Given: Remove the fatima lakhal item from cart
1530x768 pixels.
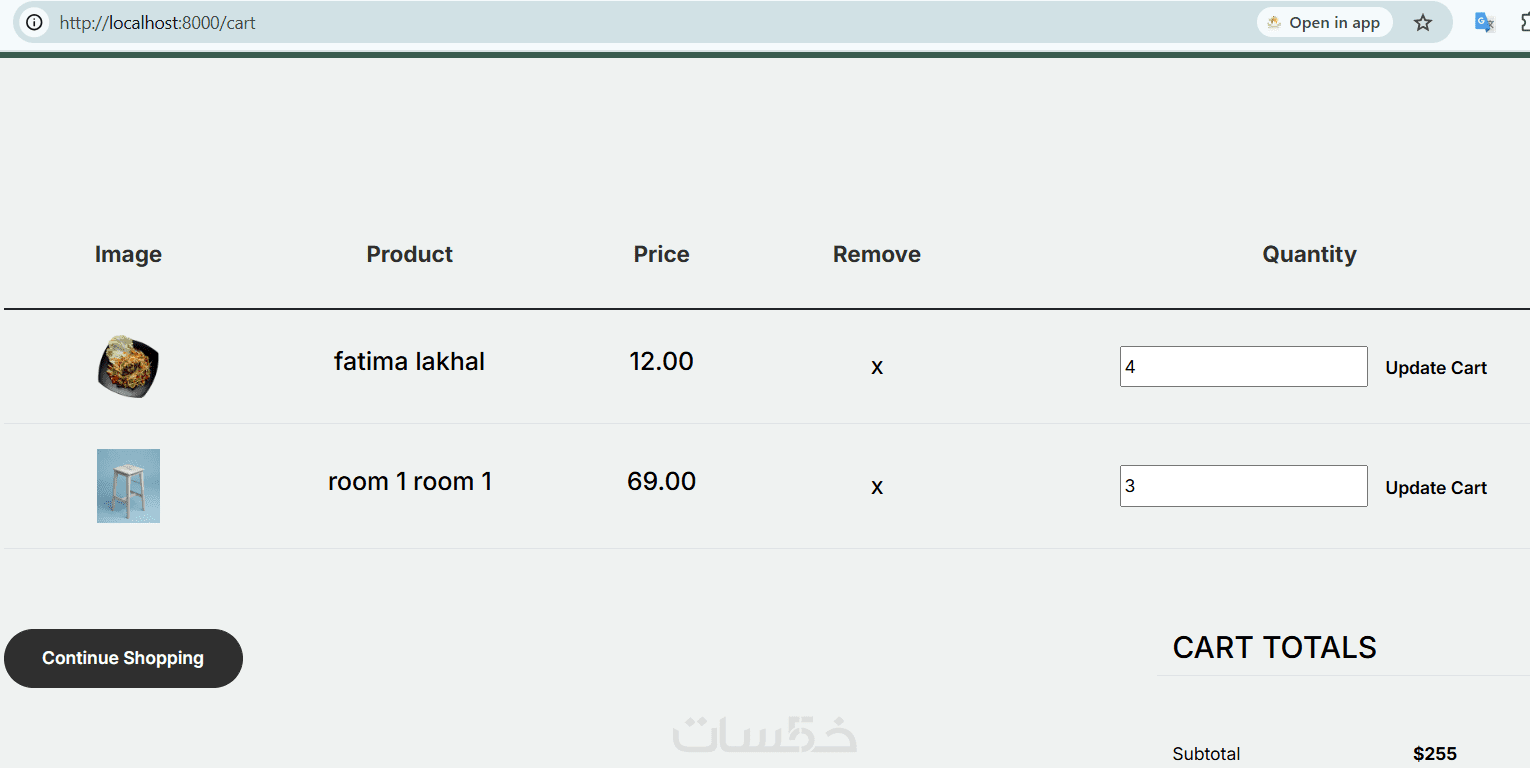Looking at the screenshot, I should click(877, 367).
